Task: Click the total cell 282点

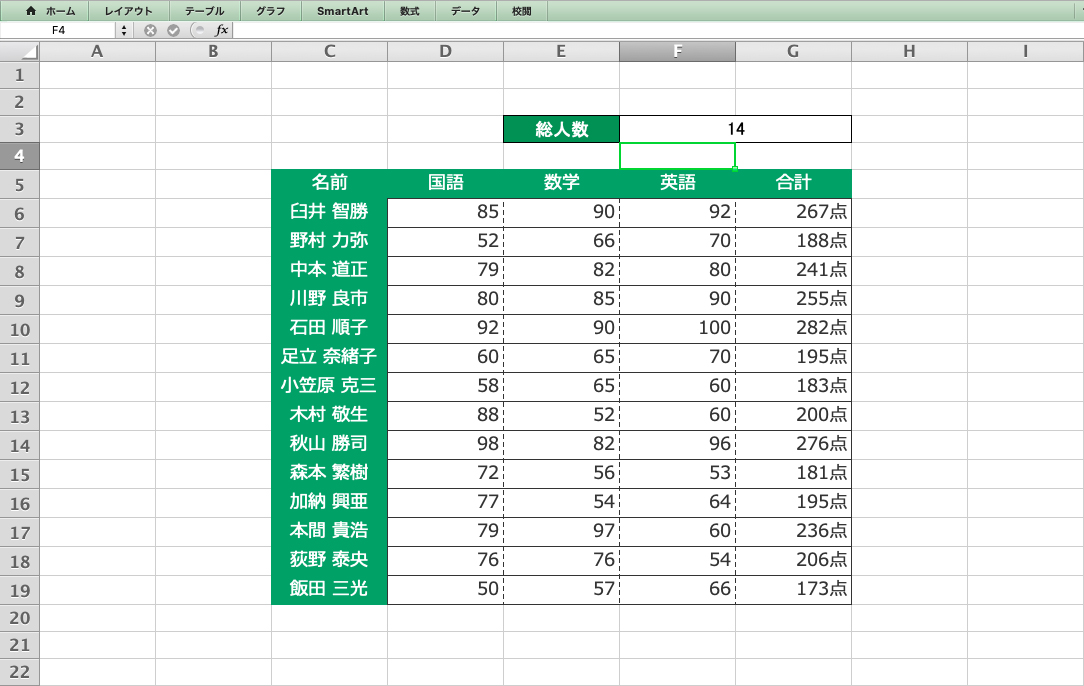Action: [x=793, y=328]
